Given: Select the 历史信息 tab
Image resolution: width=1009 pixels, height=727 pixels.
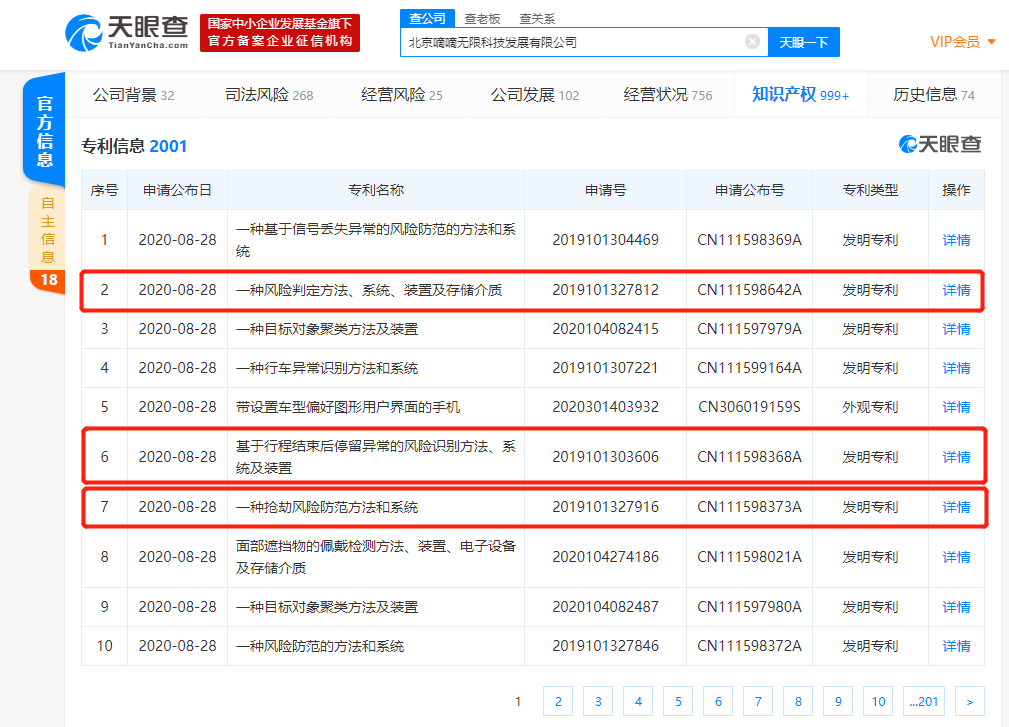Looking at the screenshot, I should pyautogui.click(x=933, y=95).
